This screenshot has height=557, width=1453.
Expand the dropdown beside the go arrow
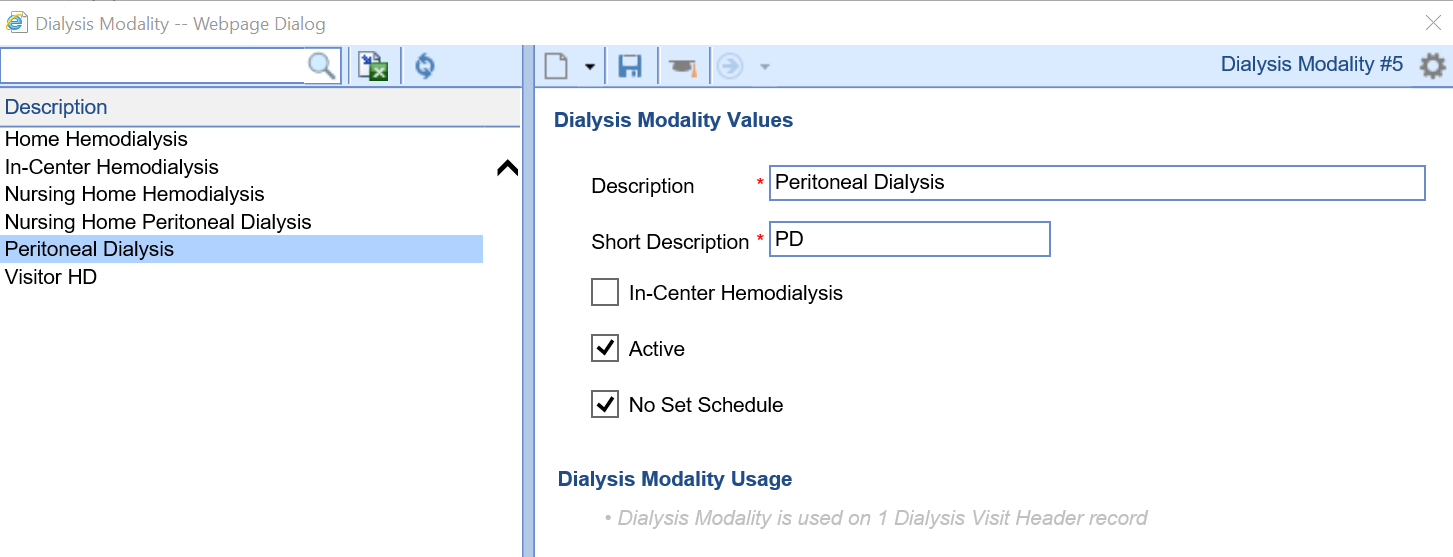tap(765, 67)
